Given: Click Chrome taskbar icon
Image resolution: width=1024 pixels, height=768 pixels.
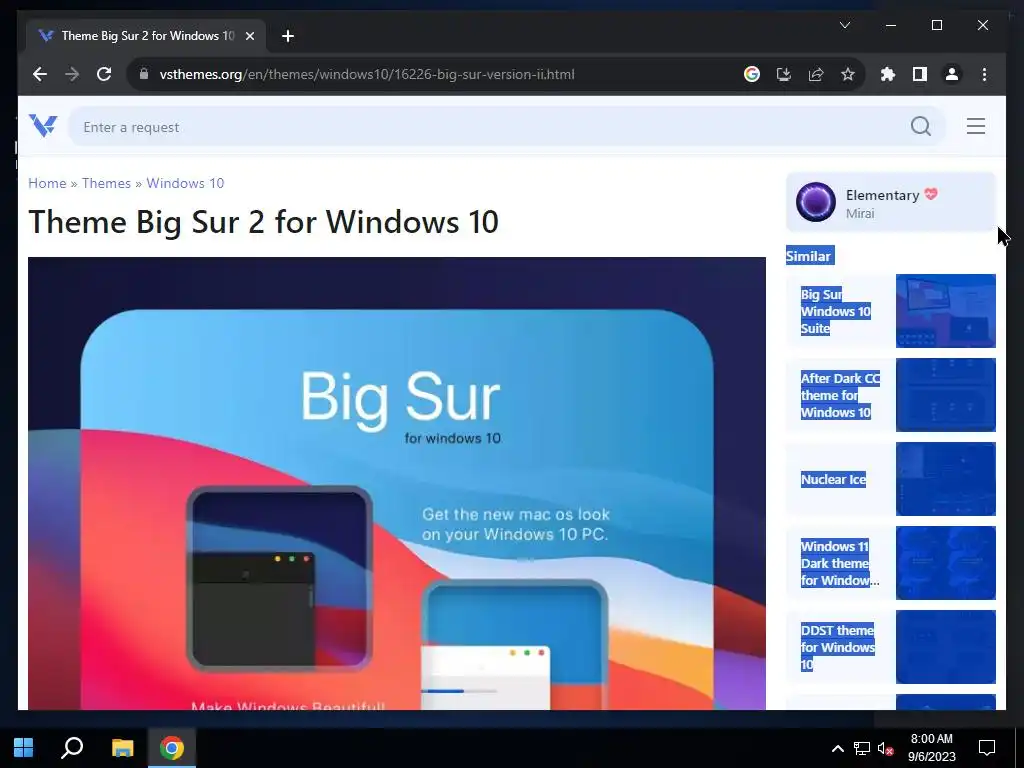Looking at the screenshot, I should (172, 748).
